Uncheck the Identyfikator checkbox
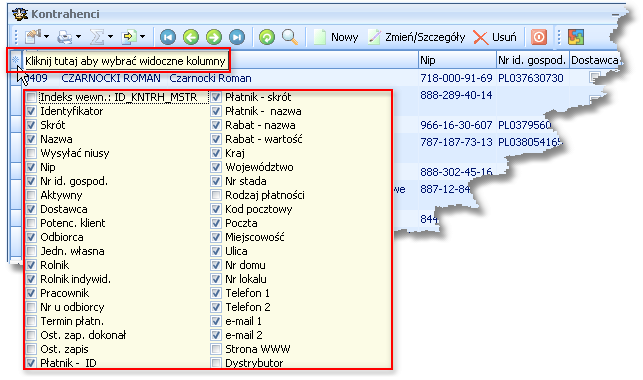 point(31,111)
